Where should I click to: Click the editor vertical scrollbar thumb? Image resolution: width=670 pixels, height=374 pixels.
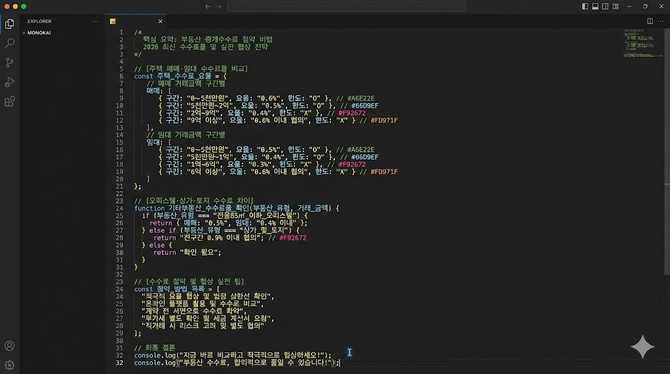point(667,152)
